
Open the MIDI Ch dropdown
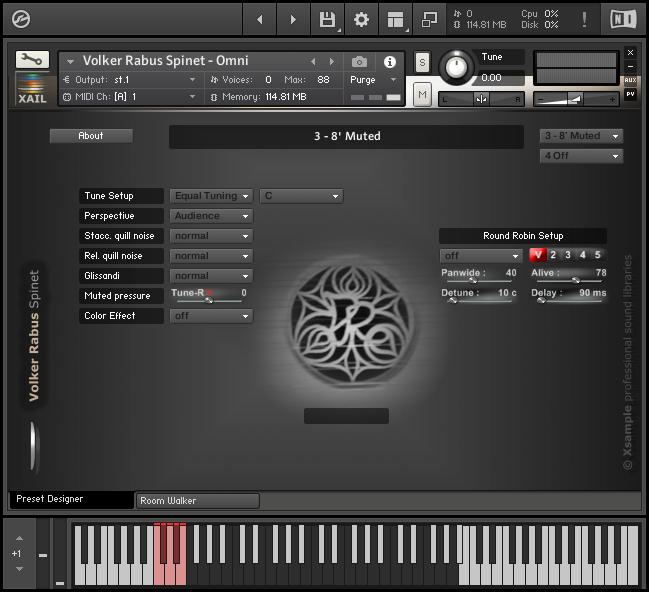pyautogui.click(x=131, y=97)
